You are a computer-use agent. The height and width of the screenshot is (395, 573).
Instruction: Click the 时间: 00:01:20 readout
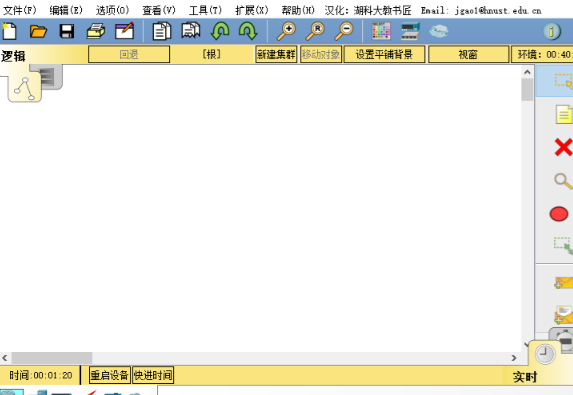(x=41, y=375)
